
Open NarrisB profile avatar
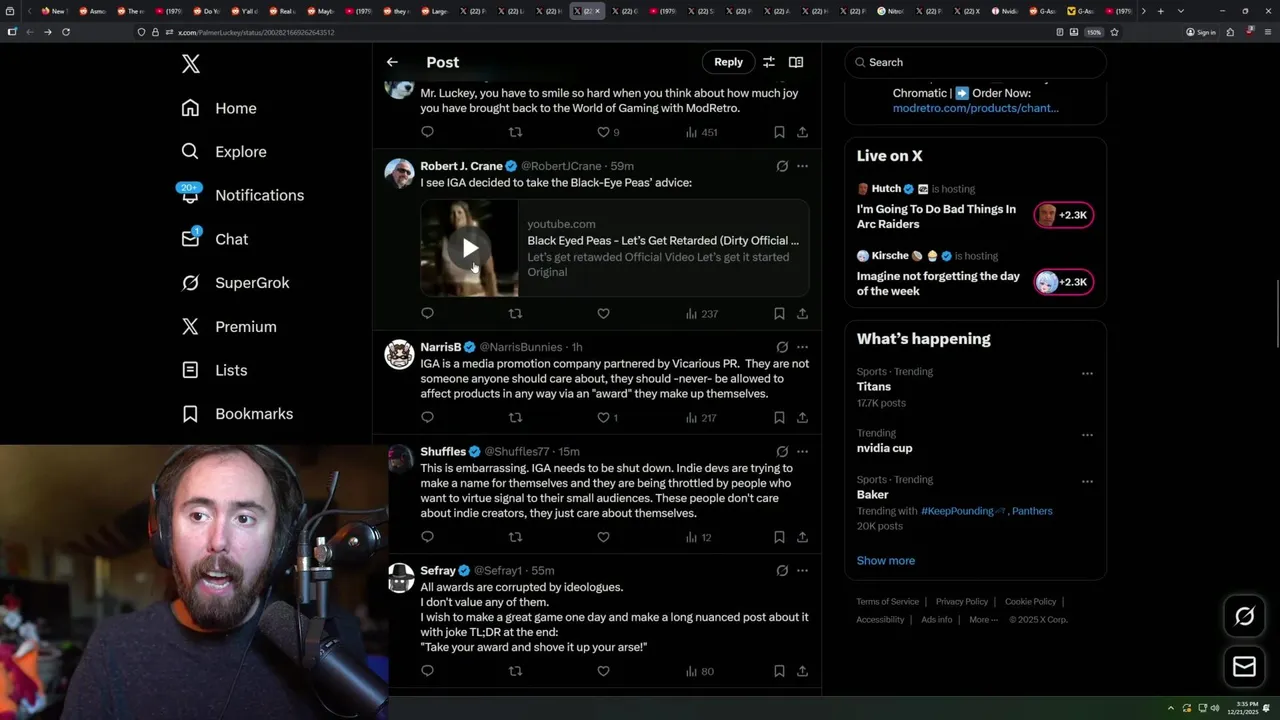(399, 354)
